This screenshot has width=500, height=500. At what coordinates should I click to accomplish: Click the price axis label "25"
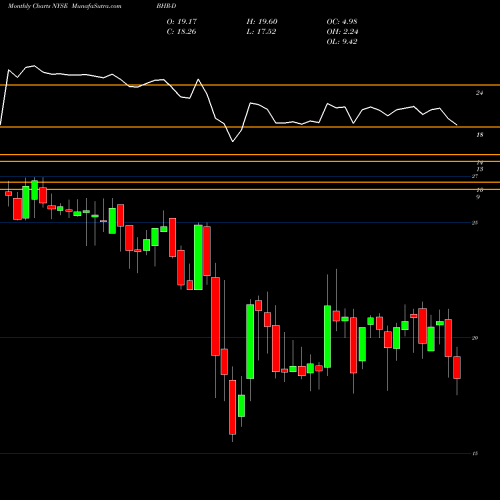coord(475,223)
